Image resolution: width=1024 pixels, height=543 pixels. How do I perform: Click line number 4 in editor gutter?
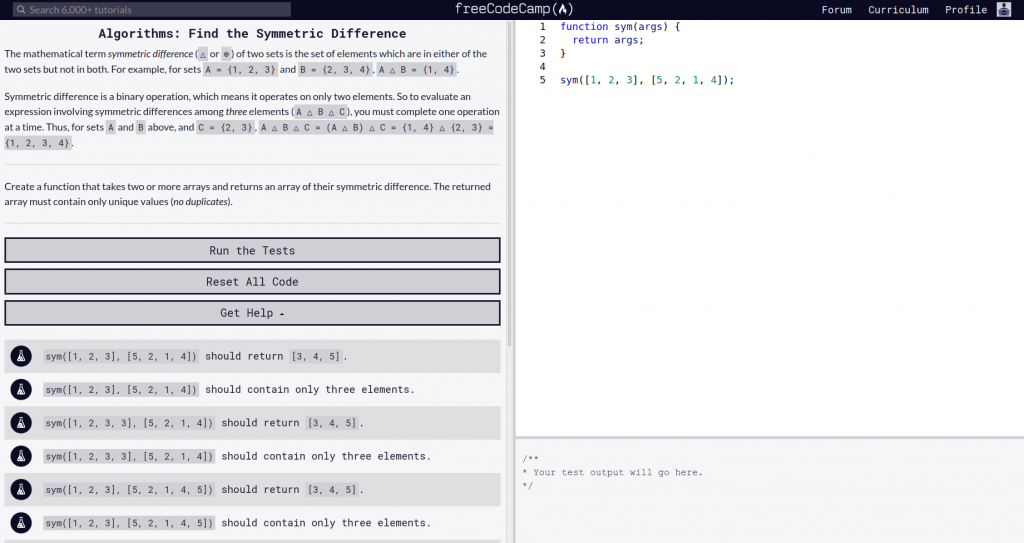[x=542, y=67]
